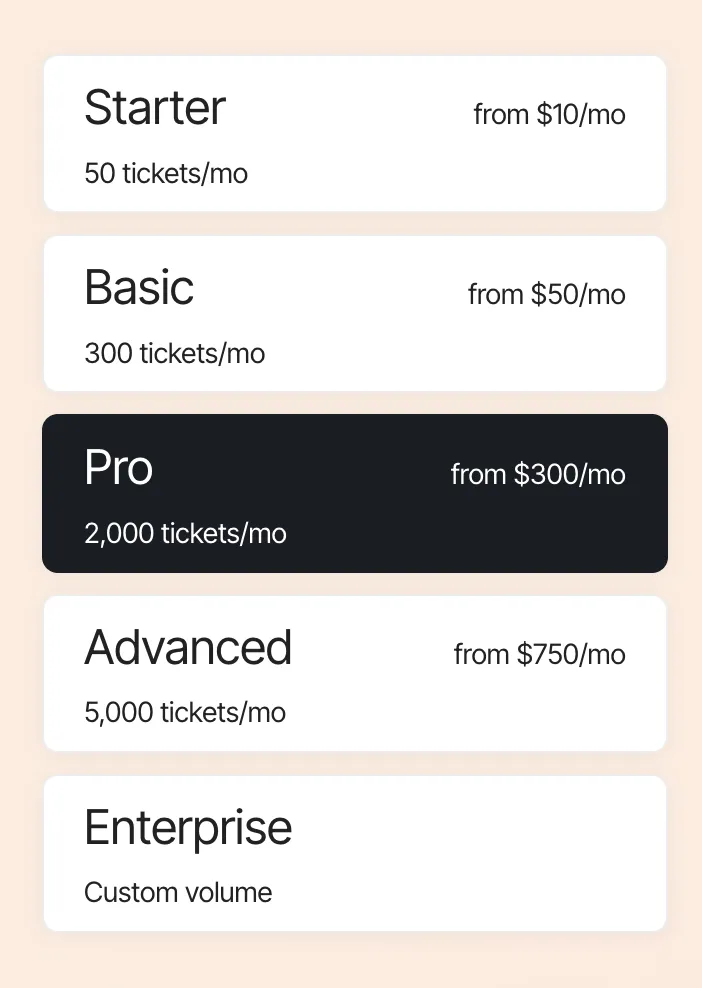
Task: Click the 'Custom volume' text
Action: pos(178,893)
